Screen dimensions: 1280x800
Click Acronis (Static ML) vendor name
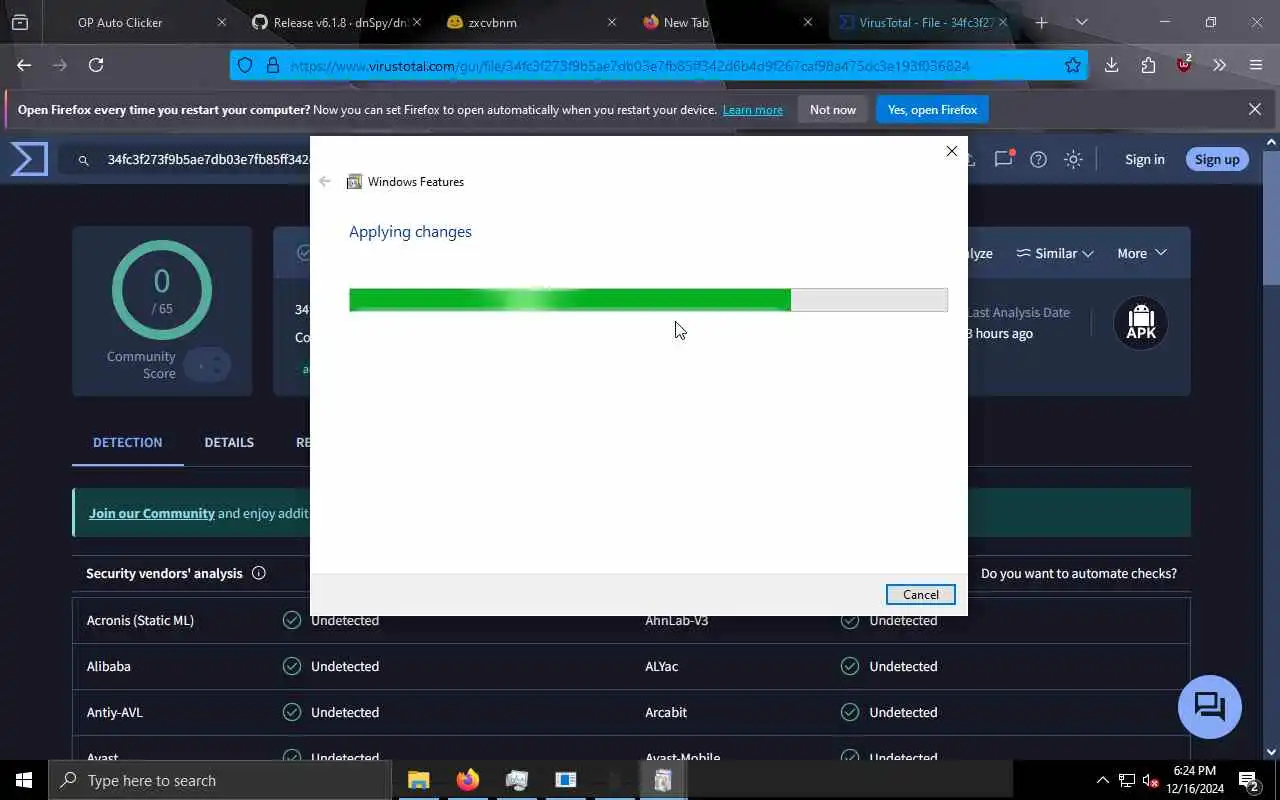click(x=140, y=620)
